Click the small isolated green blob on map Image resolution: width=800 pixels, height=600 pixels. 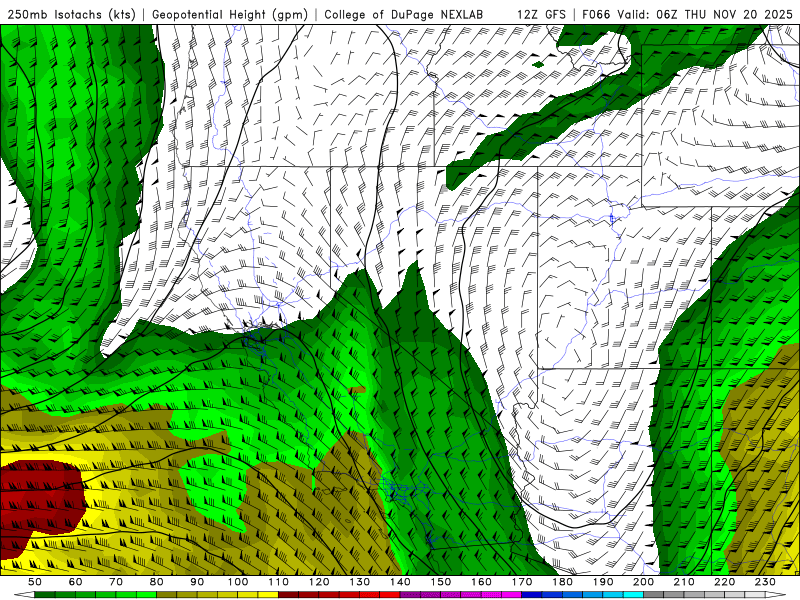point(538,64)
